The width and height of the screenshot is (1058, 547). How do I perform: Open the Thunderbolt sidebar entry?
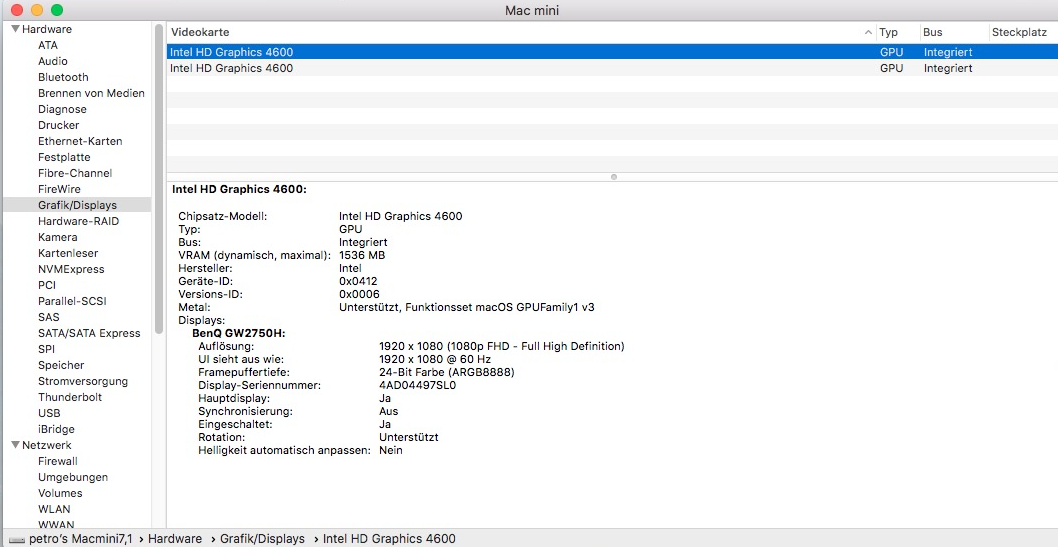70,397
